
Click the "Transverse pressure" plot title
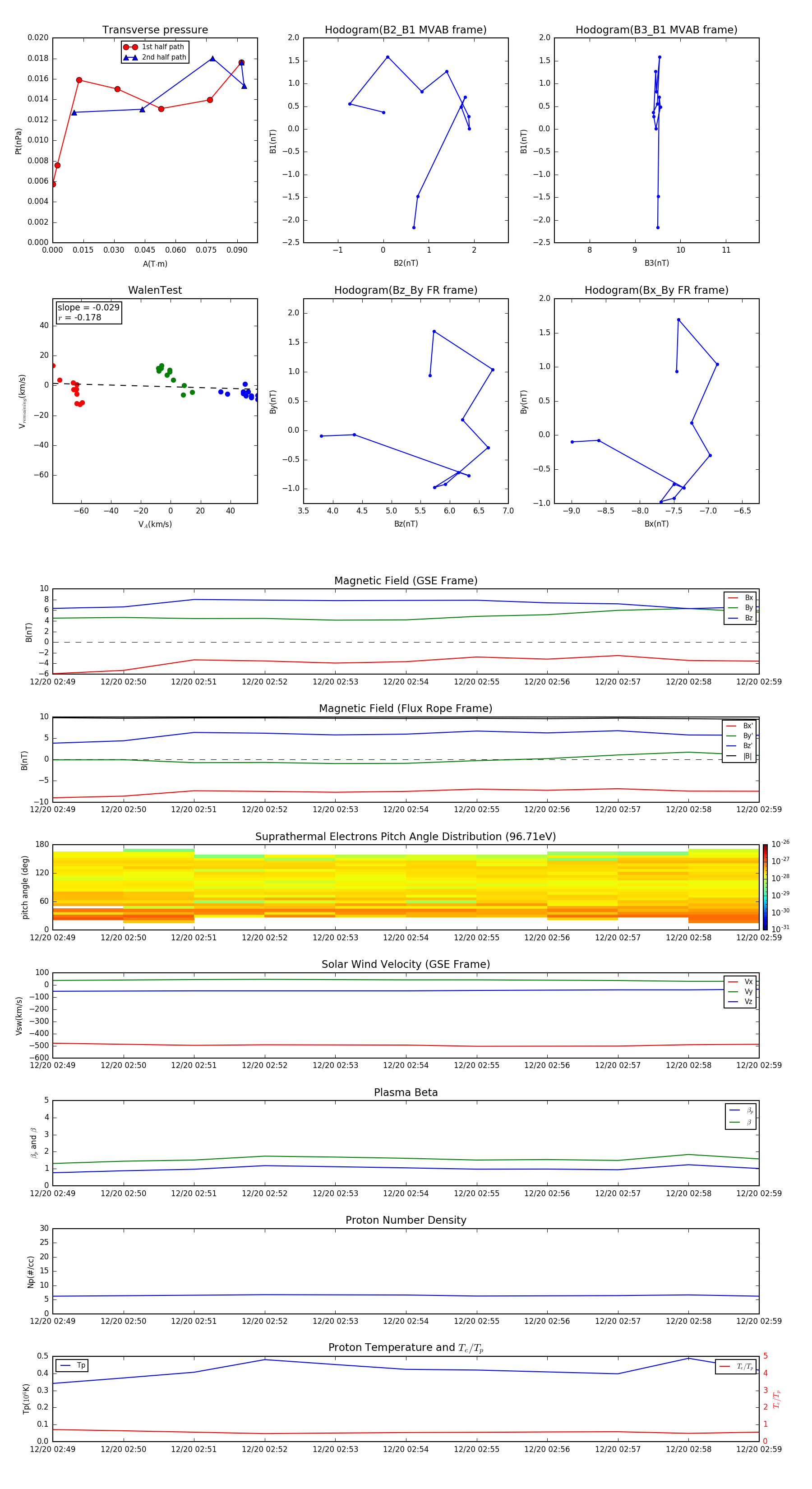(155, 30)
